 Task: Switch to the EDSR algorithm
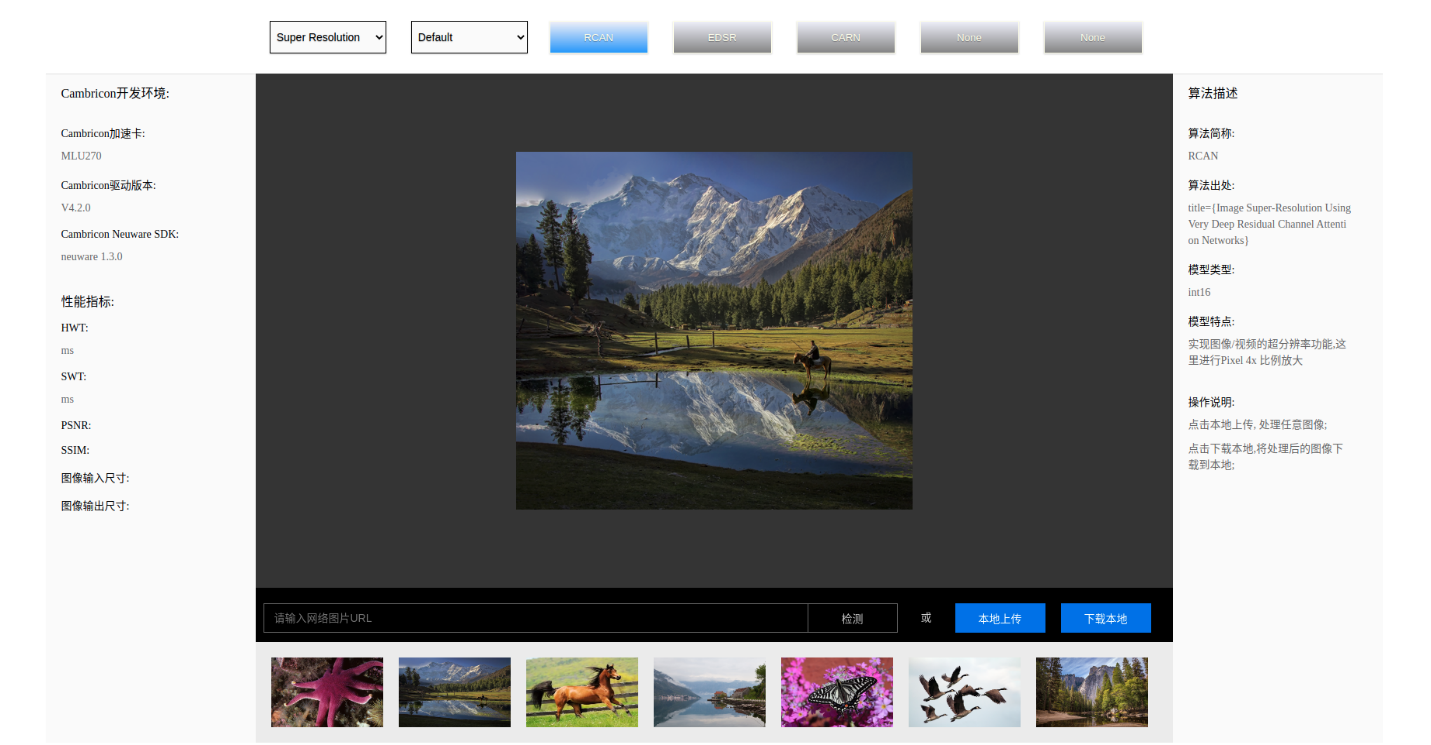coord(722,38)
